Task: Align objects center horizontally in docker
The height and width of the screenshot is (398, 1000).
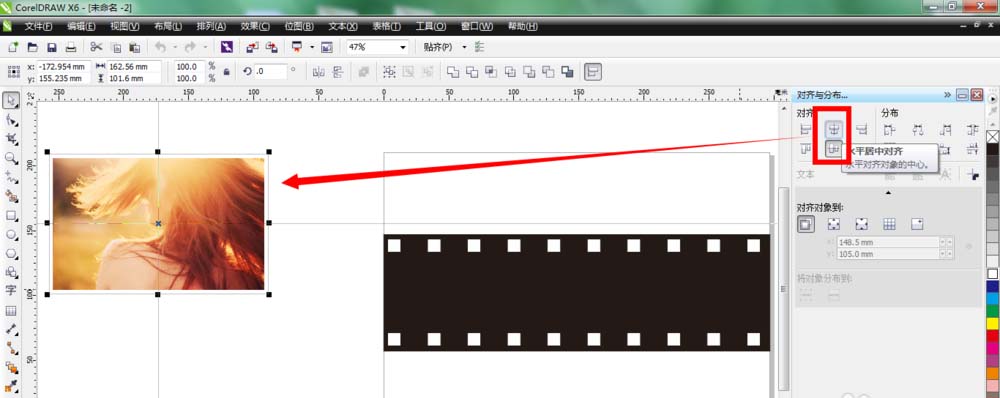Action: (834, 130)
